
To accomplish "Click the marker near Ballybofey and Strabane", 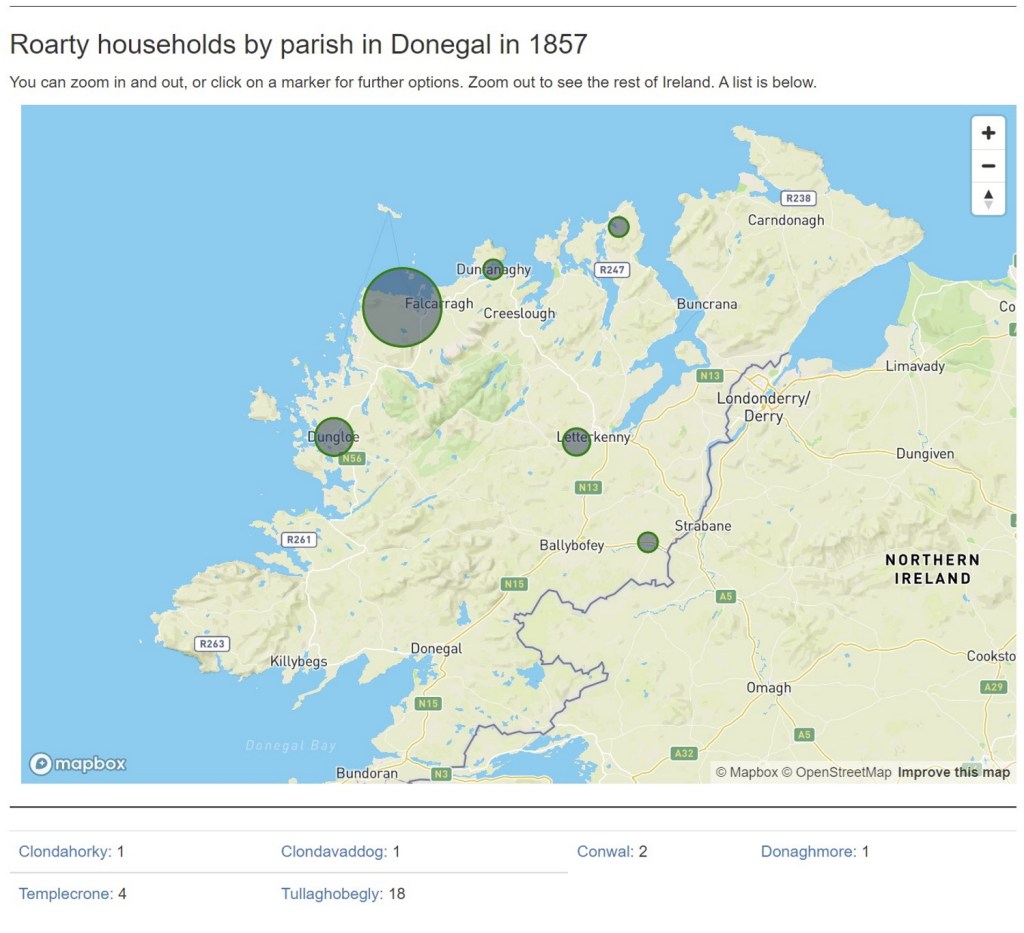I will pyautogui.click(x=648, y=542).
